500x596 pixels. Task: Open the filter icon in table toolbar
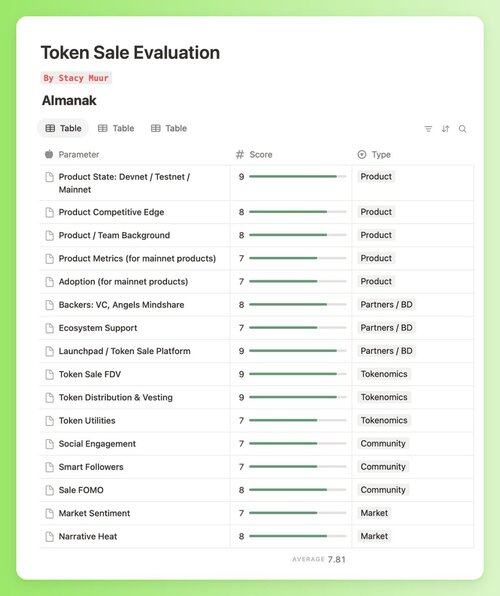pyautogui.click(x=428, y=129)
